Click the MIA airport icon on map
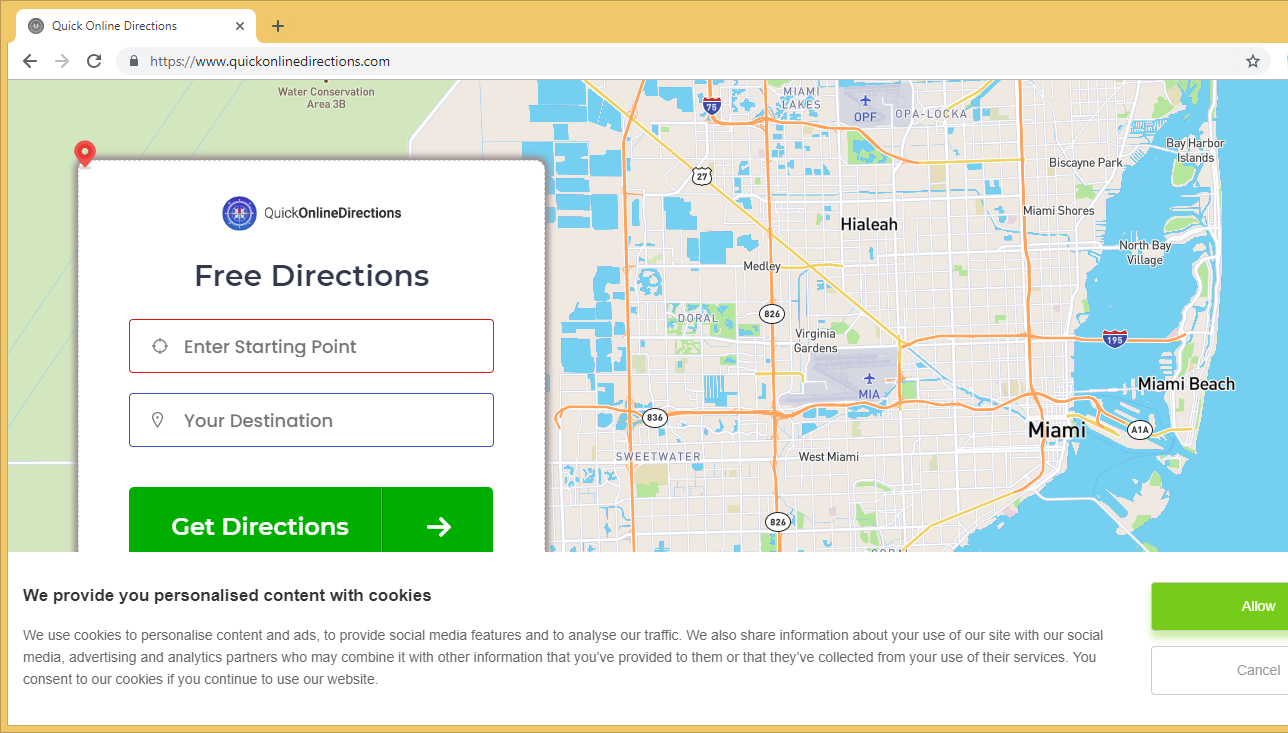This screenshot has width=1288, height=733. pos(868,378)
